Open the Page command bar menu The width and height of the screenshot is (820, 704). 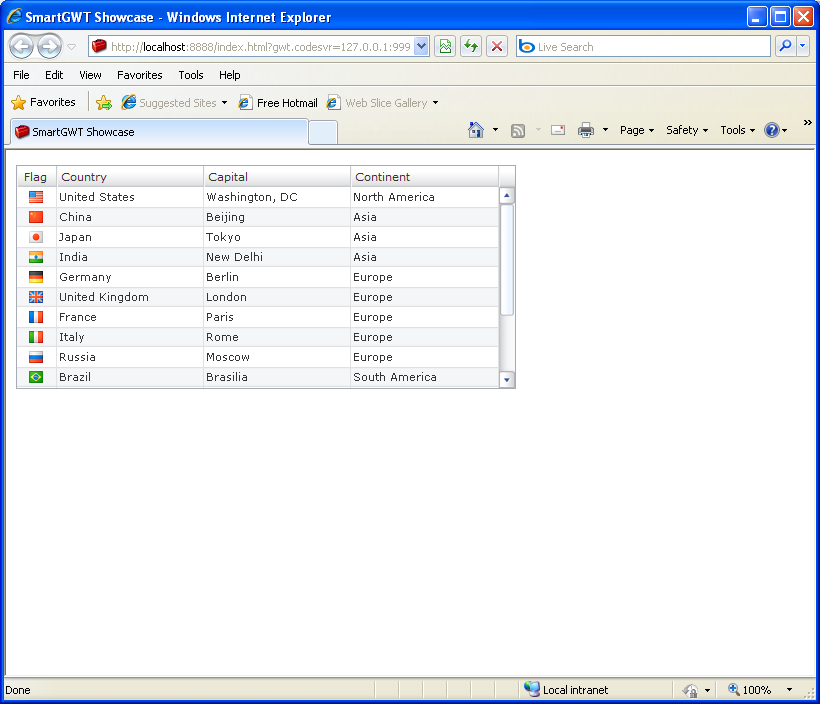pyautogui.click(x=636, y=130)
